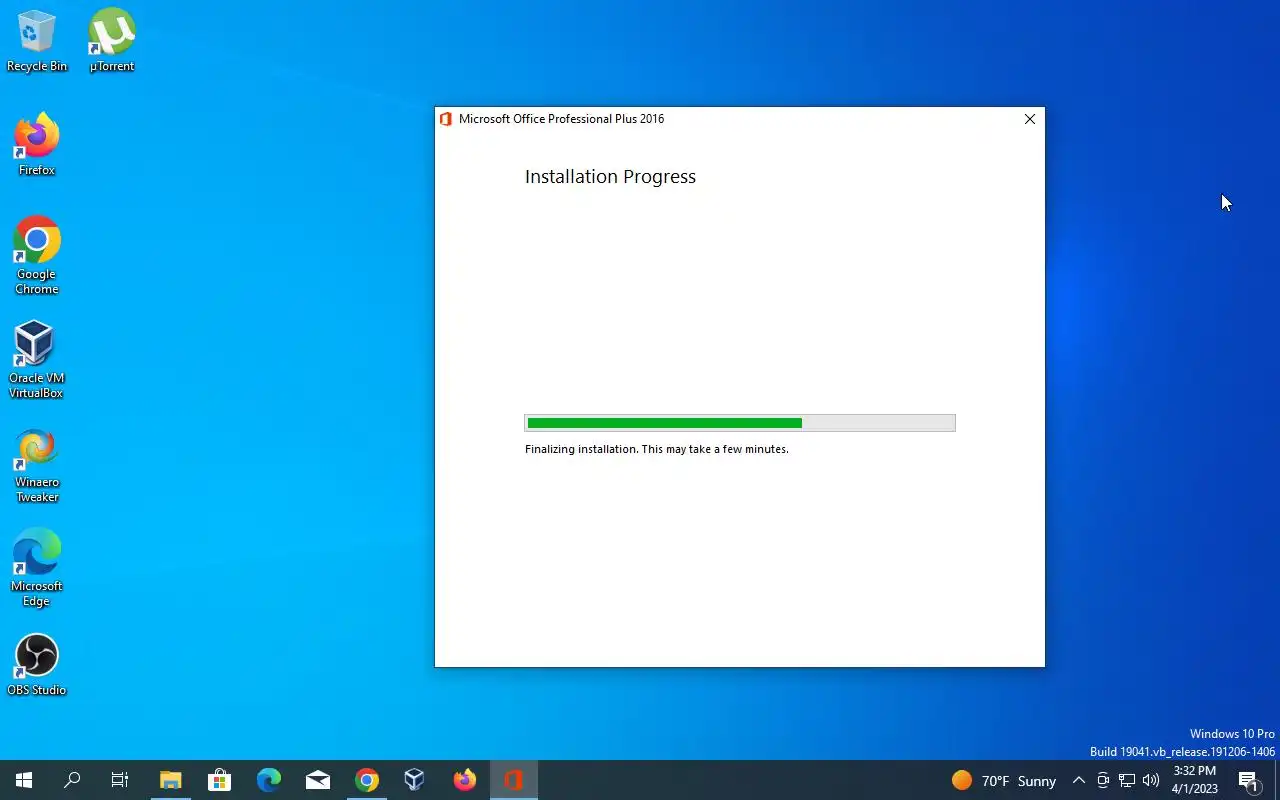
Task: Click the green installation progress bar
Action: pos(740,423)
